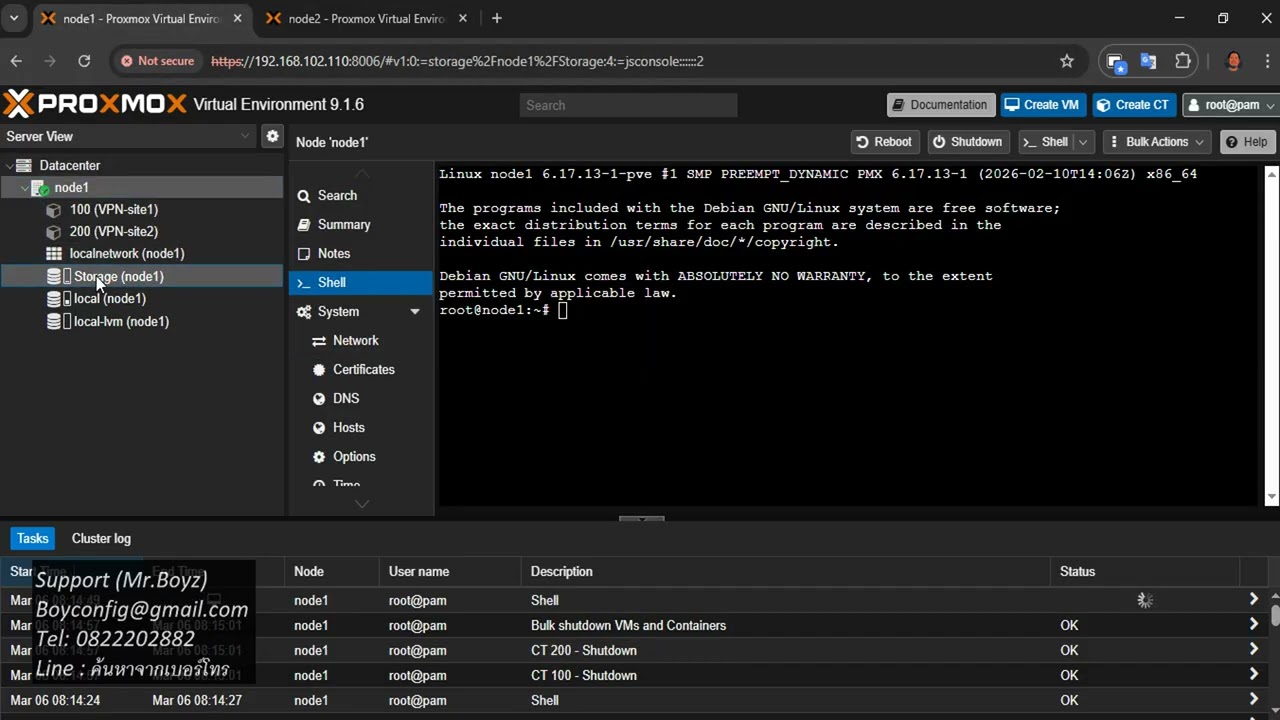Image resolution: width=1280 pixels, height=720 pixels.
Task: Click the Shutdown button
Action: click(x=967, y=142)
